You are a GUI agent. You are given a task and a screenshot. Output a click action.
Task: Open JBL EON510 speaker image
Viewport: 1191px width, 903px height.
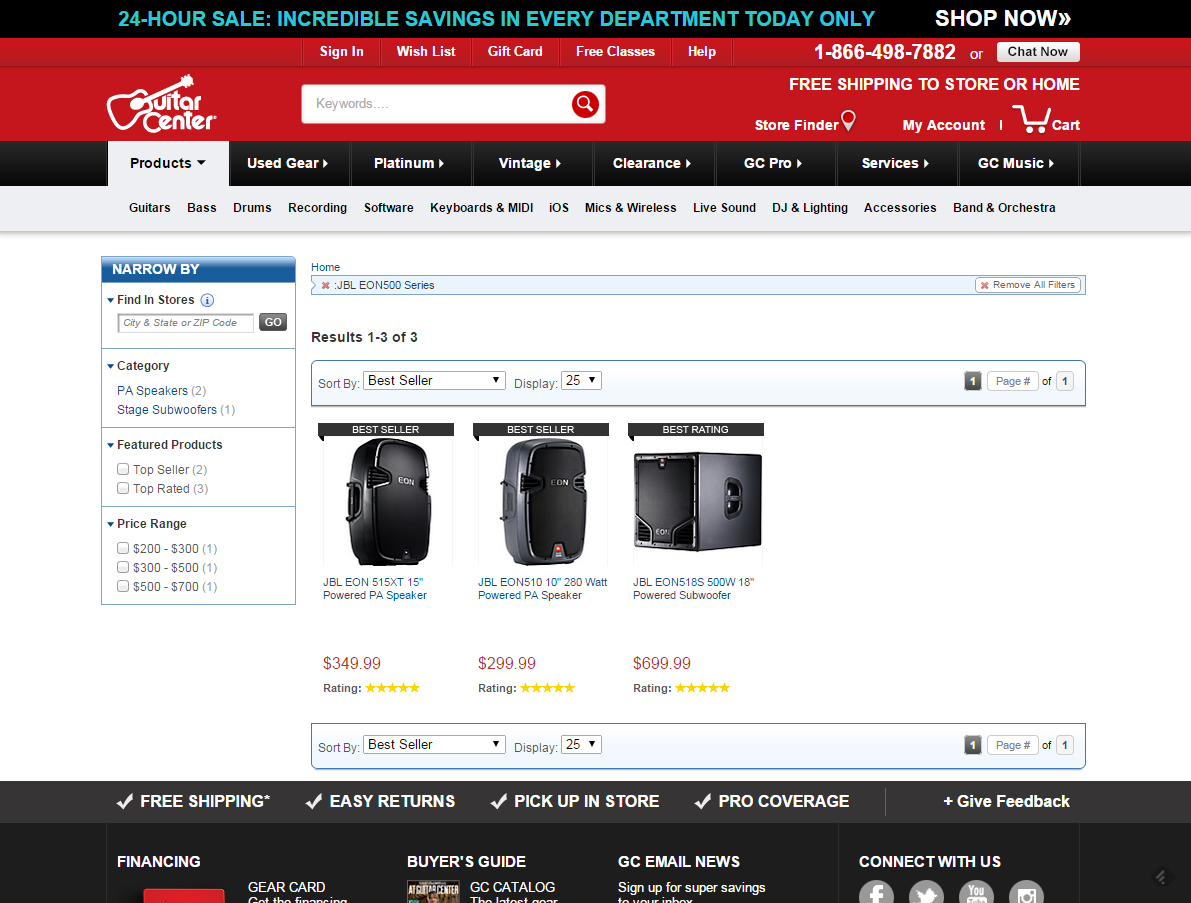click(542, 502)
